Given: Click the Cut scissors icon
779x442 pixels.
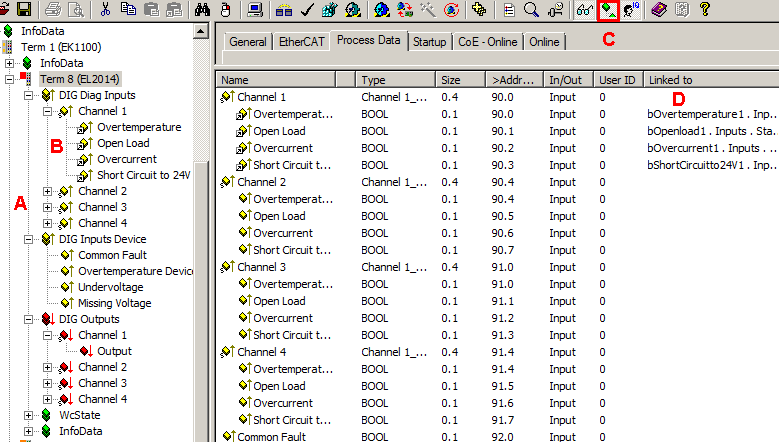Looking at the screenshot, I should (x=105, y=9).
